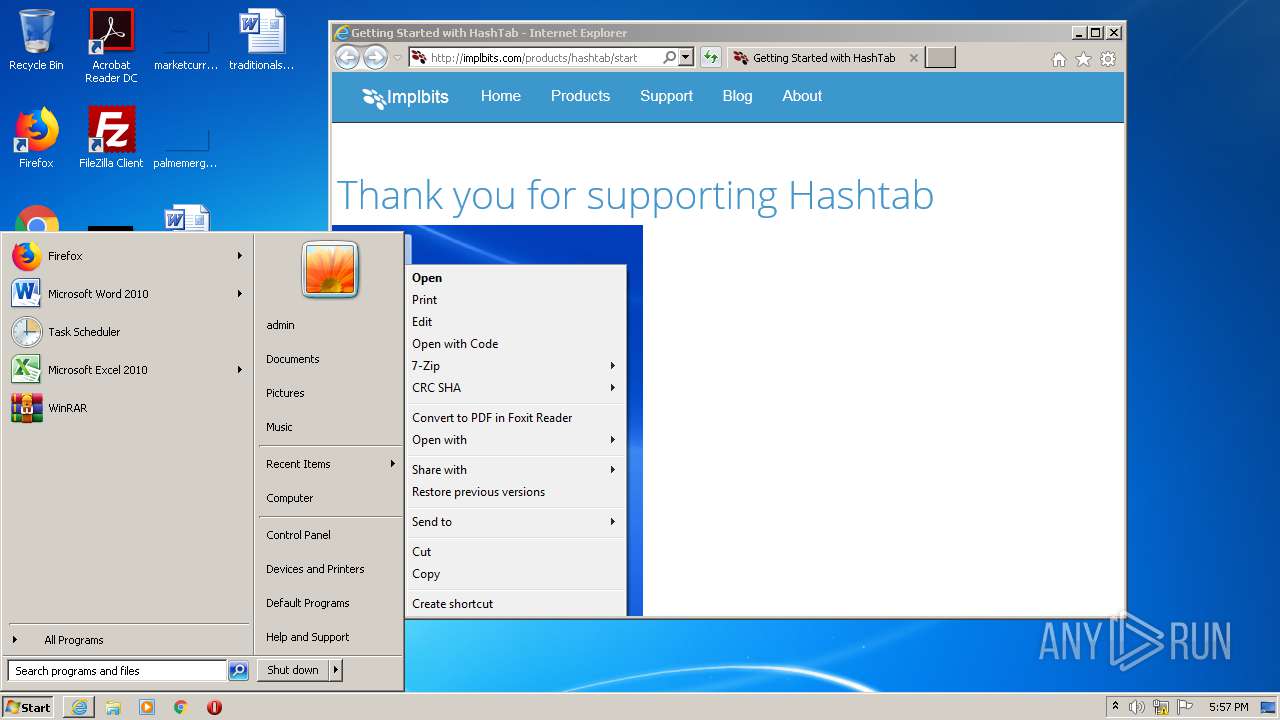
Task: Click the IE back navigation button
Action: [347, 58]
